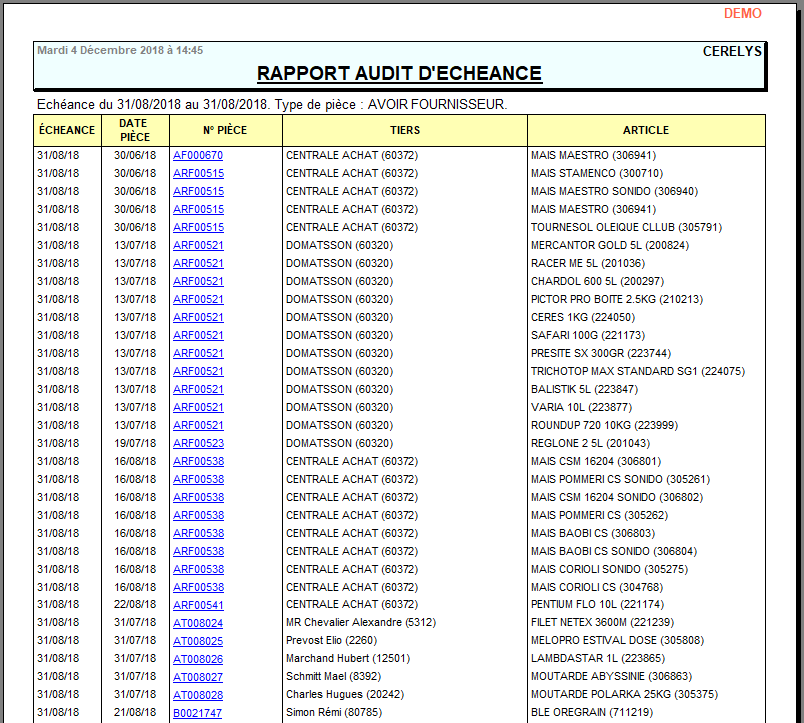Viewport: 804px width, 723px height.
Task: Click the TIERS column header
Action: pyautogui.click(x=405, y=130)
